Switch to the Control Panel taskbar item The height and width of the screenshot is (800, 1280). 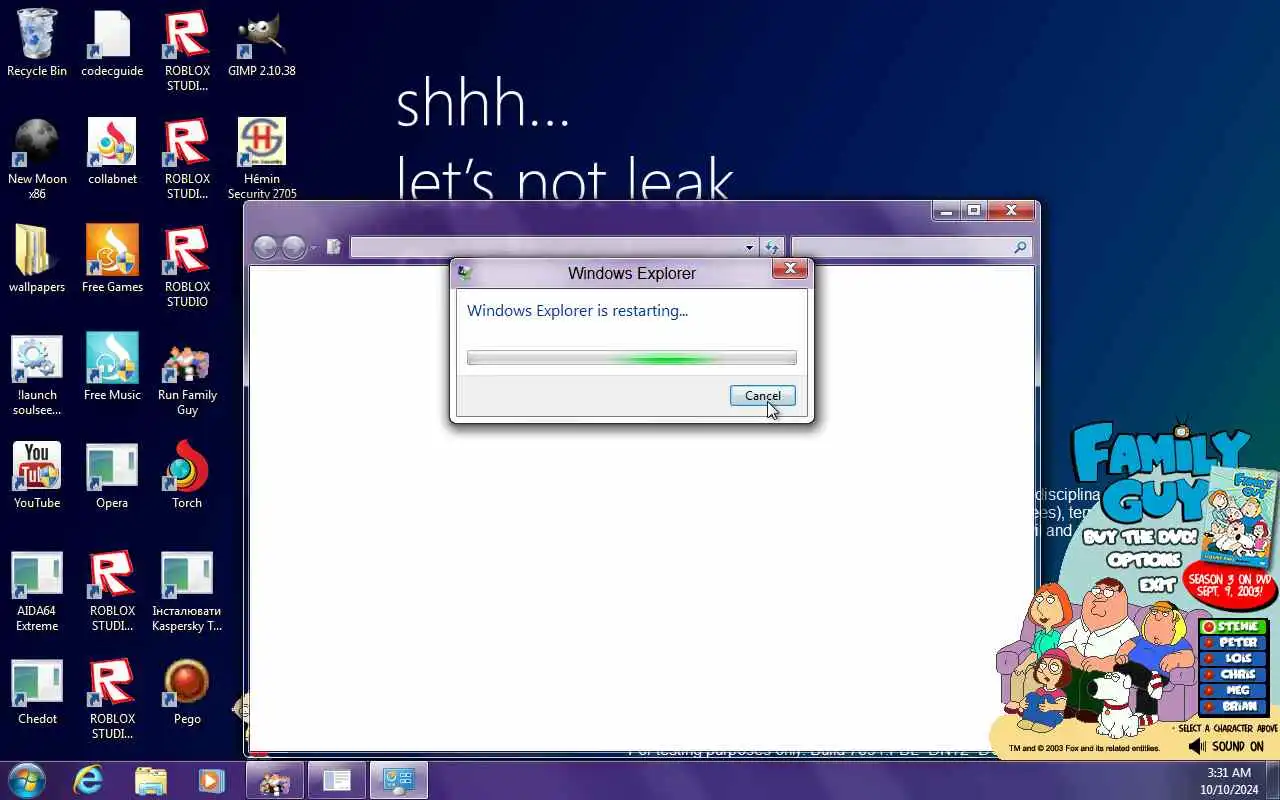(x=398, y=780)
